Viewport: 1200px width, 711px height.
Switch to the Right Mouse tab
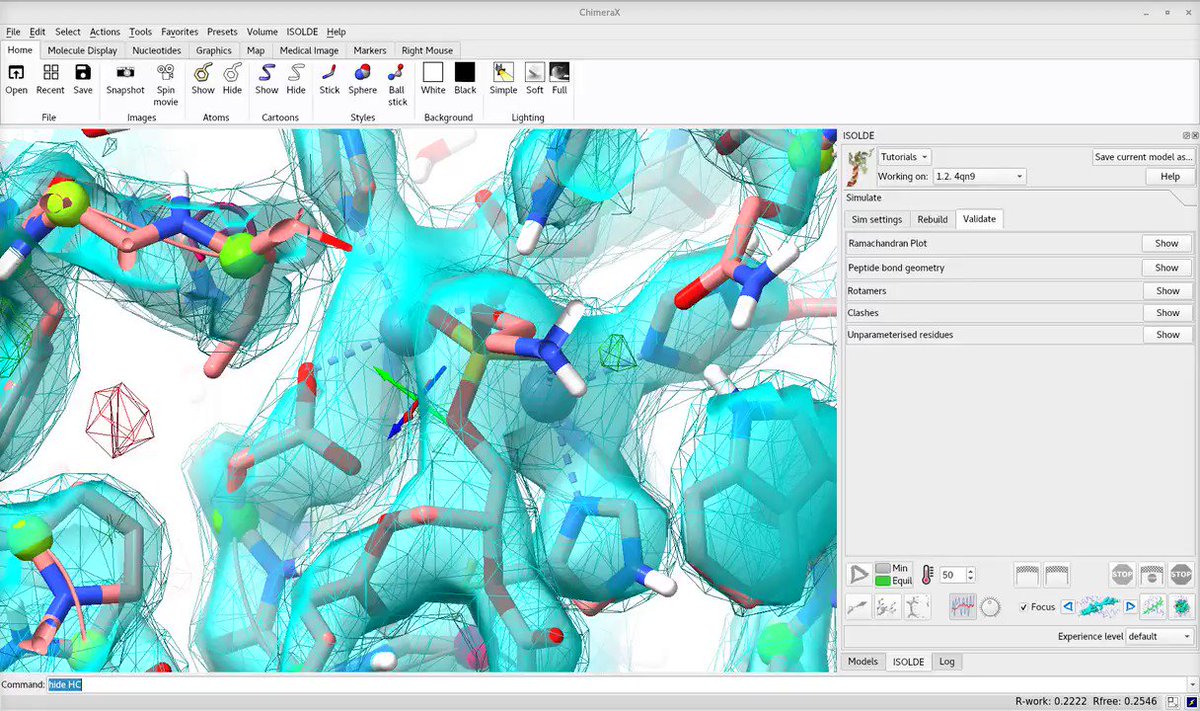pos(427,50)
